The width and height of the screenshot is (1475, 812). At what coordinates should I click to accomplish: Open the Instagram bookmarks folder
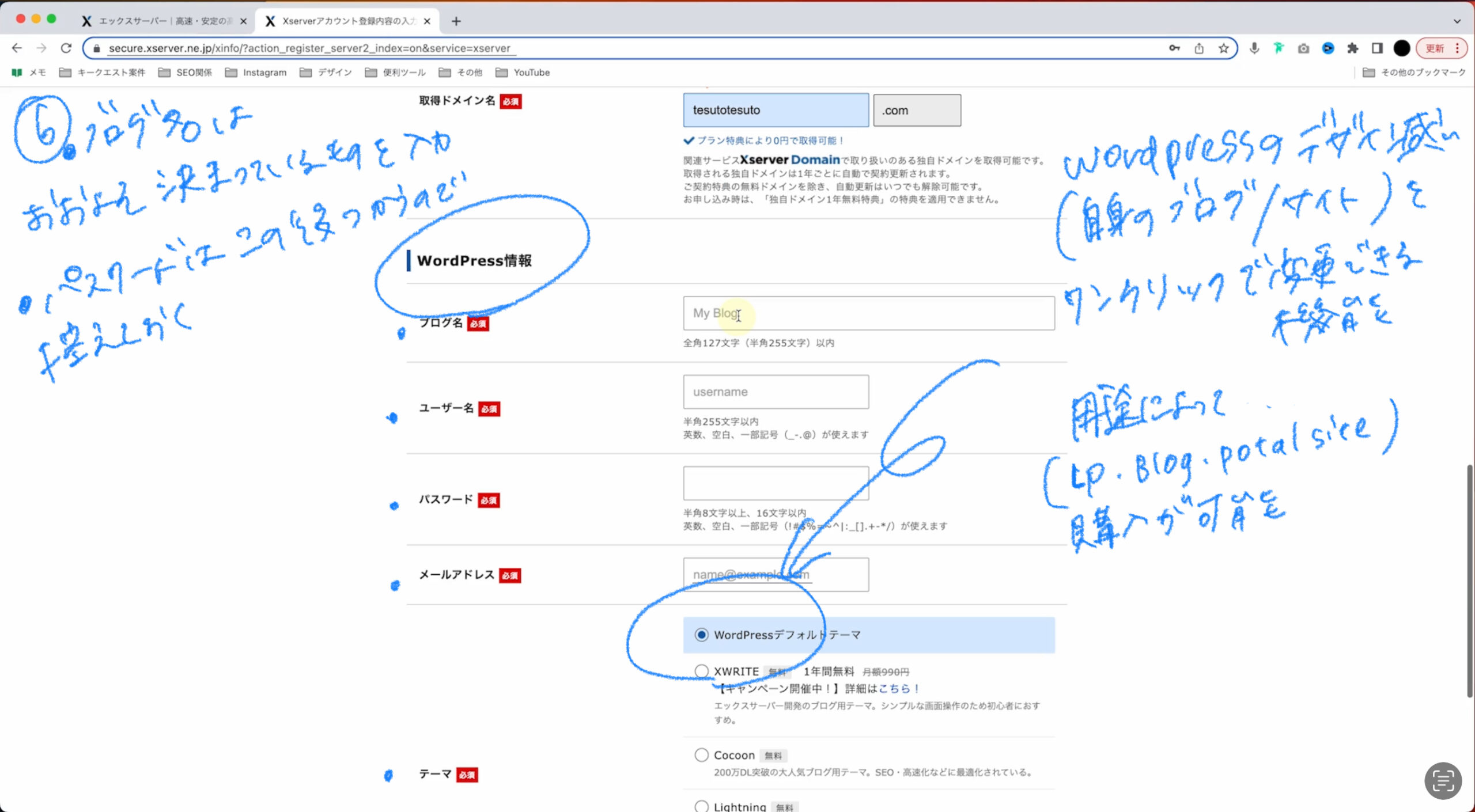point(256,73)
